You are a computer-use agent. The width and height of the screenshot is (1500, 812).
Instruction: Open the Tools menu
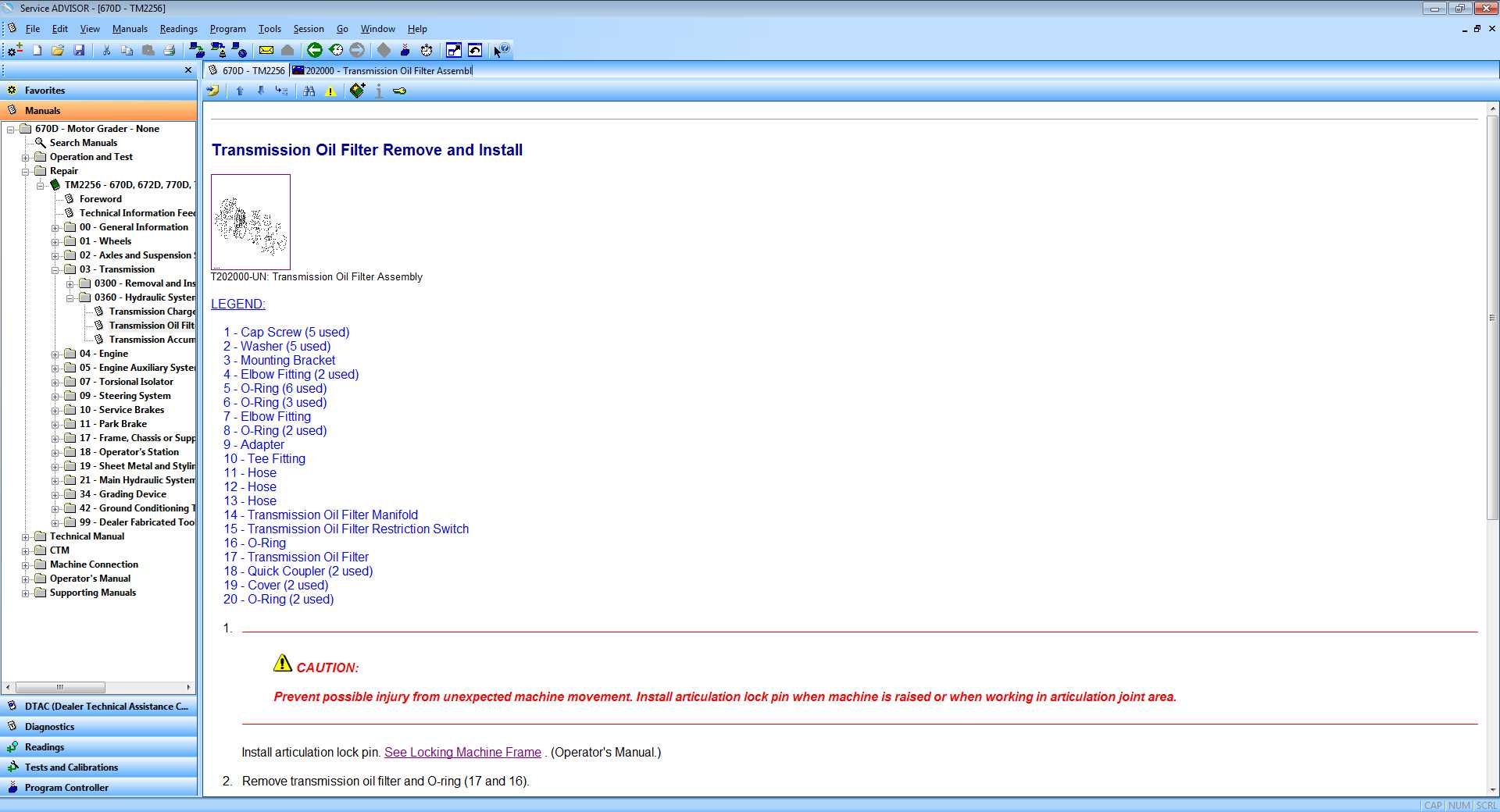[270, 29]
